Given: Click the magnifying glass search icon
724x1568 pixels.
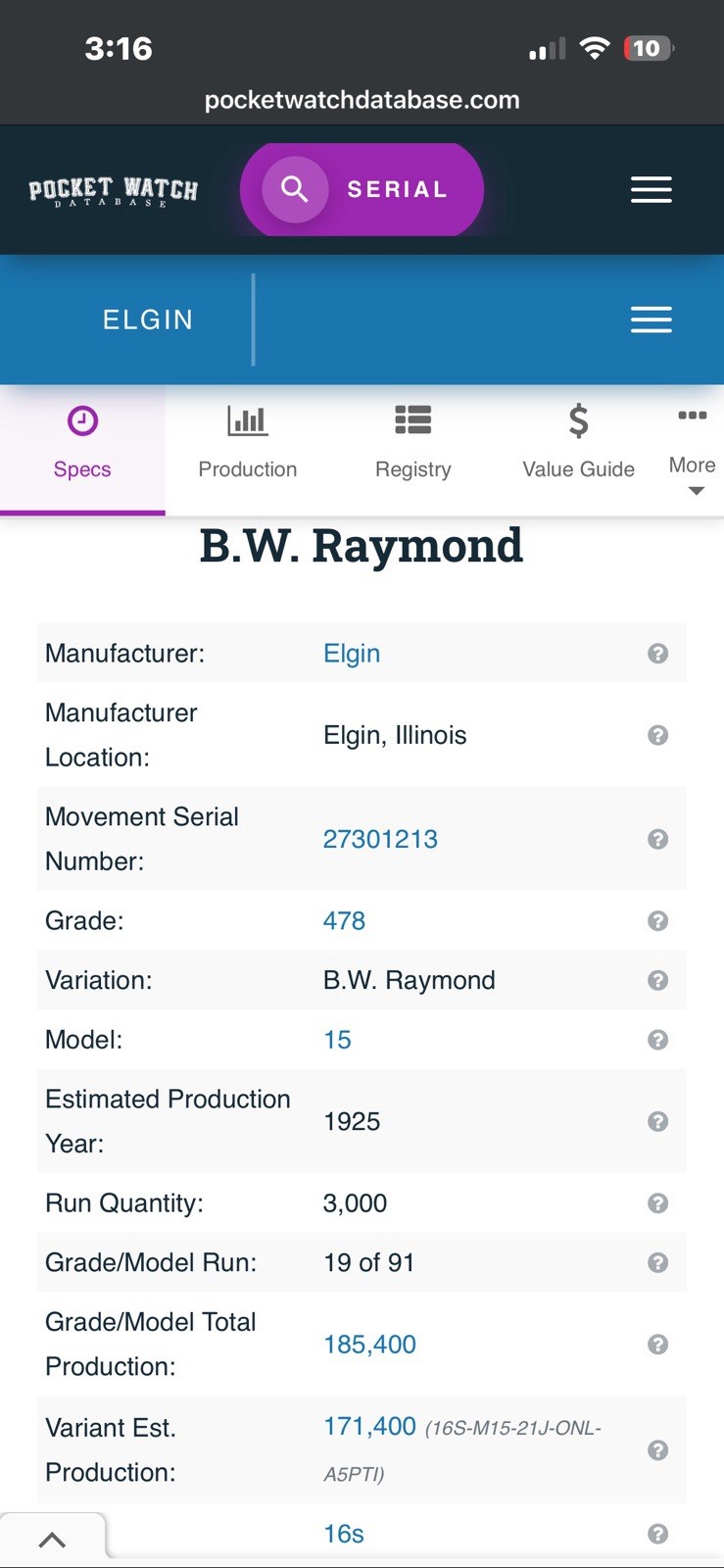Looking at the screenshot, I should (x=295, y=189).
